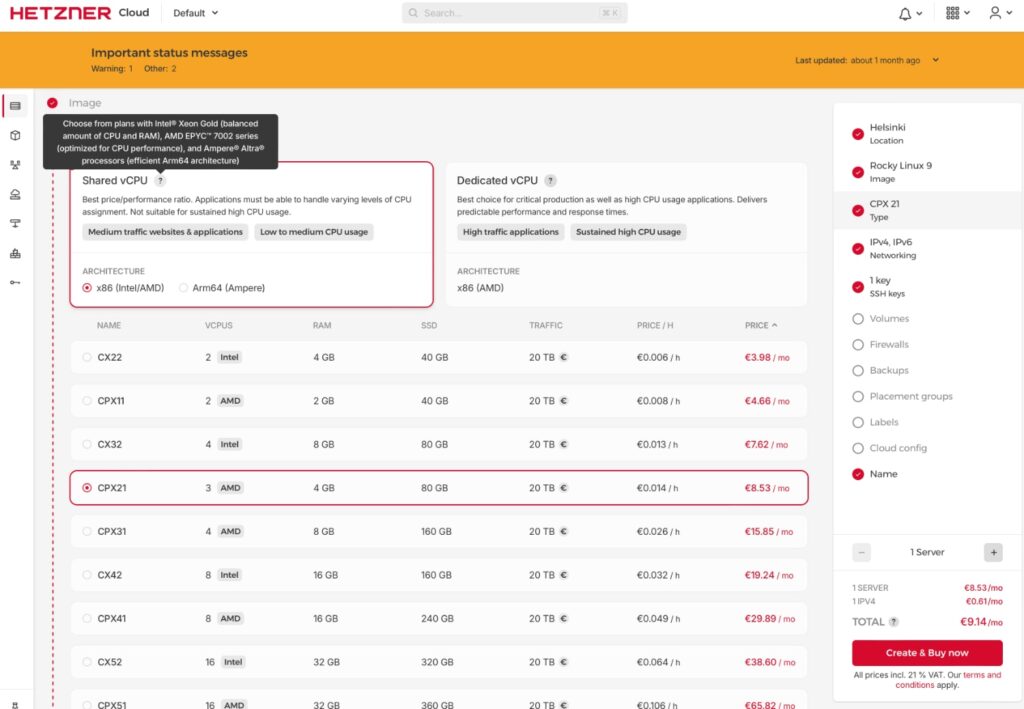1024x709 pixels.
Task: Select the CX22 server plan
Action: pyautogui.click(x=86, y=357)
